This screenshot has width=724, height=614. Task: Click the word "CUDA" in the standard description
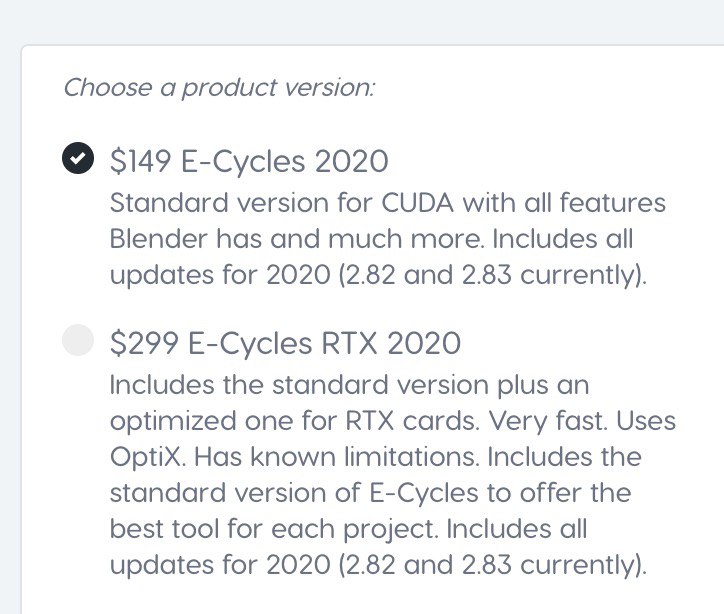pos(417,203)
